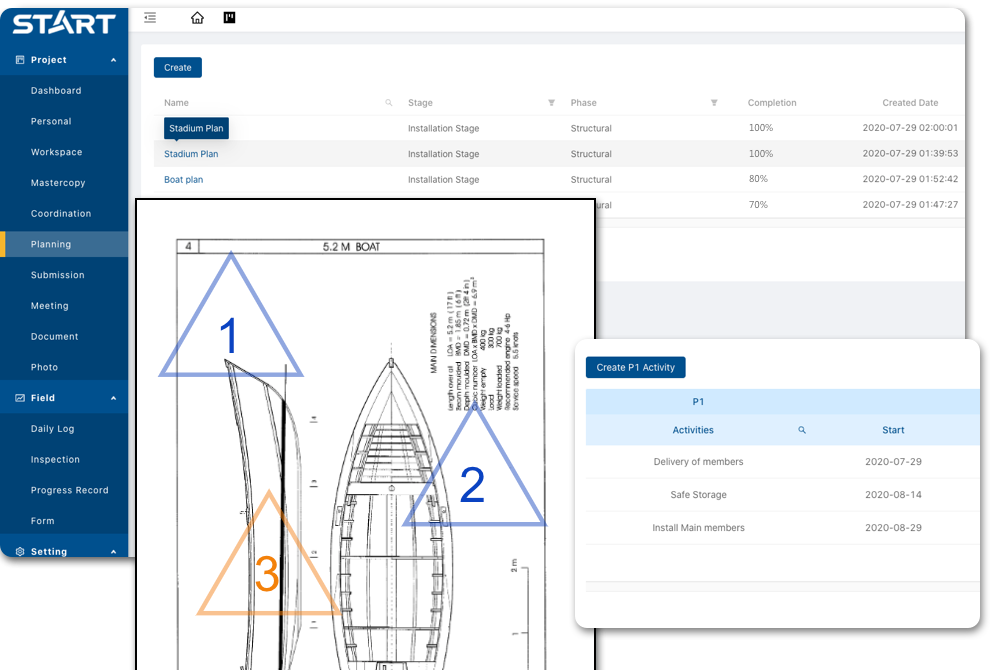Viewport: 990px width, 670px height.
Task: Go to home via the house icon
Action: coord(198,18)
